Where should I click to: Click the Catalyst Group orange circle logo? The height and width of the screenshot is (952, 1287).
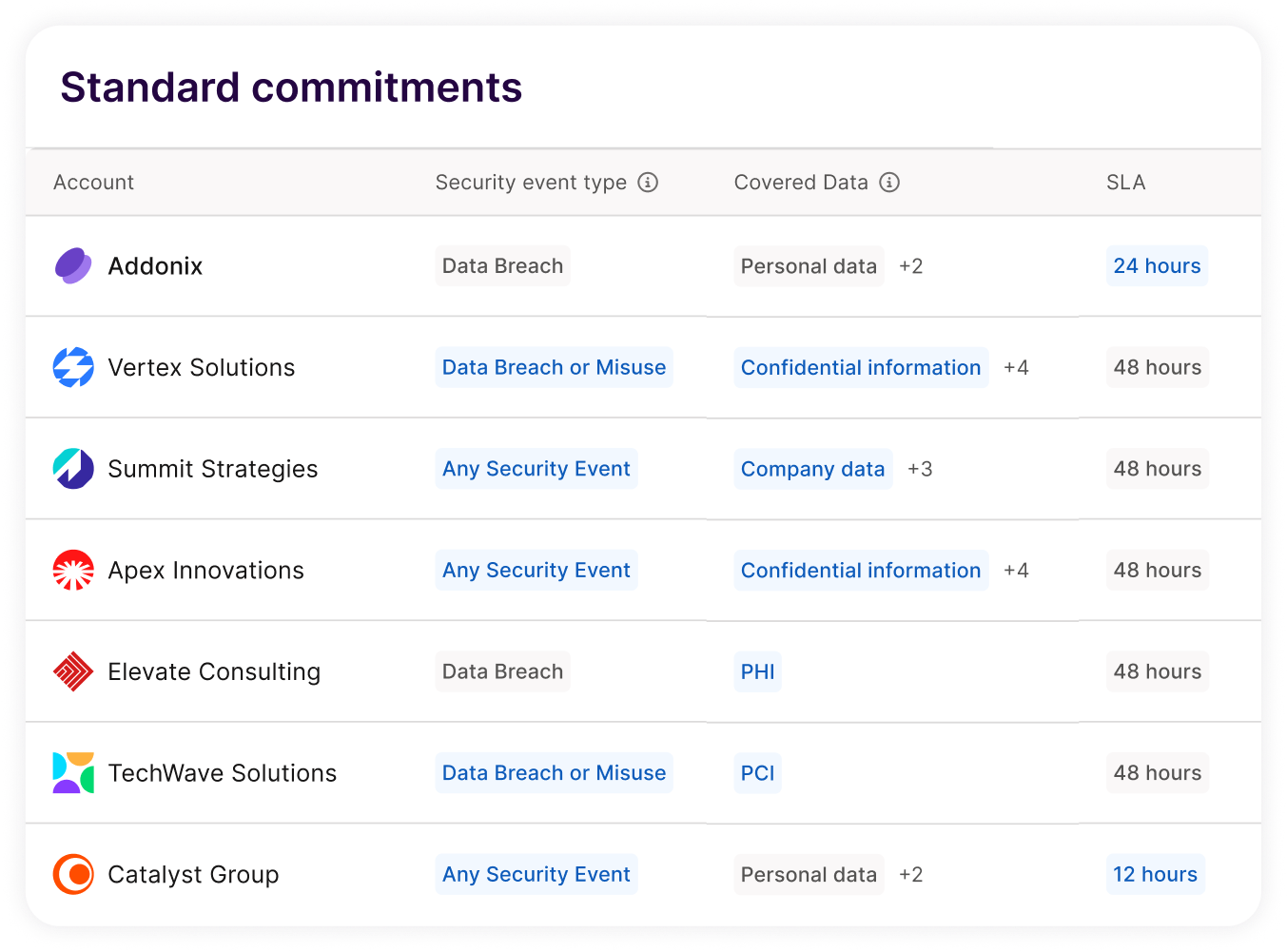tap(73, 874)
